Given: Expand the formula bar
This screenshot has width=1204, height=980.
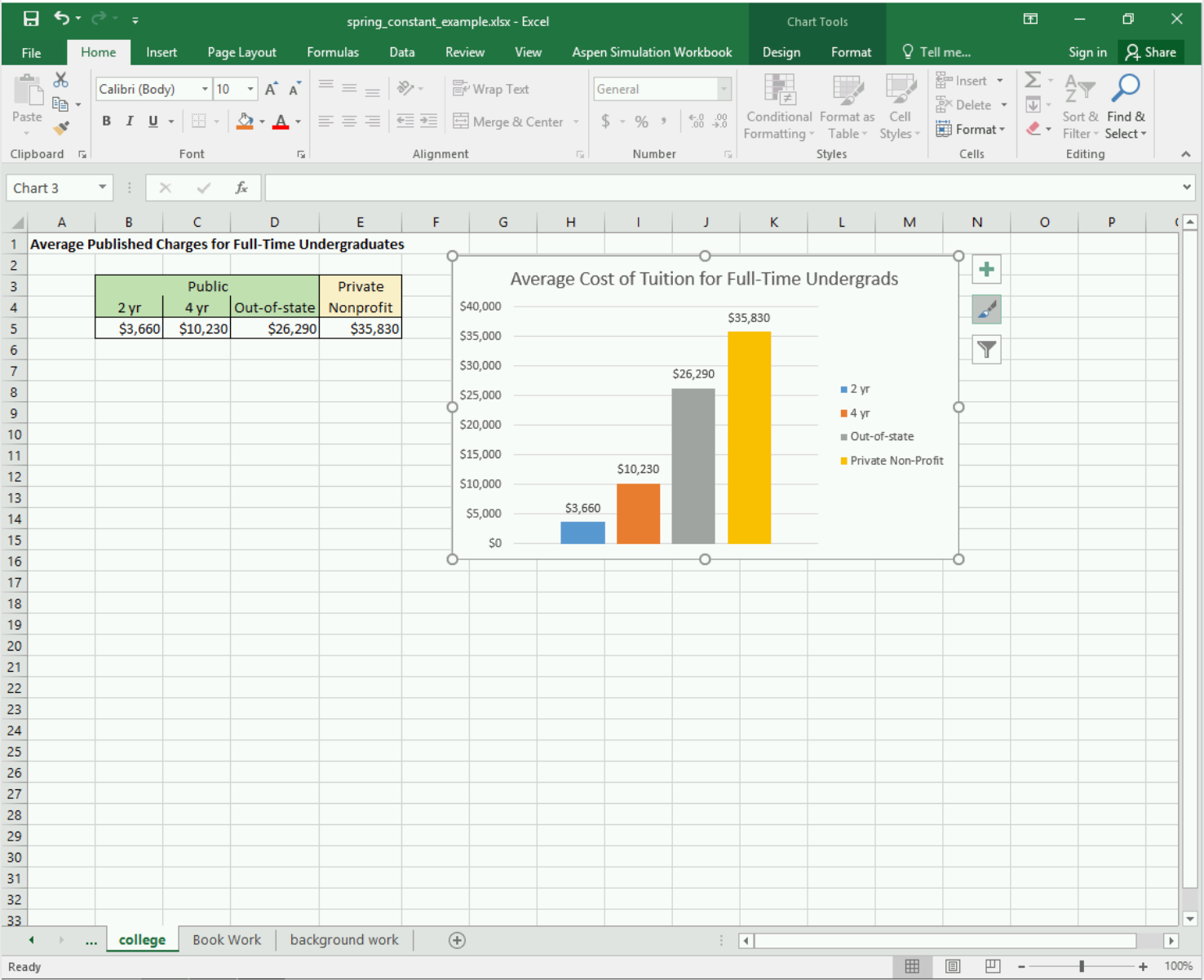Looking at the screenshot, I should [1186, 188].
